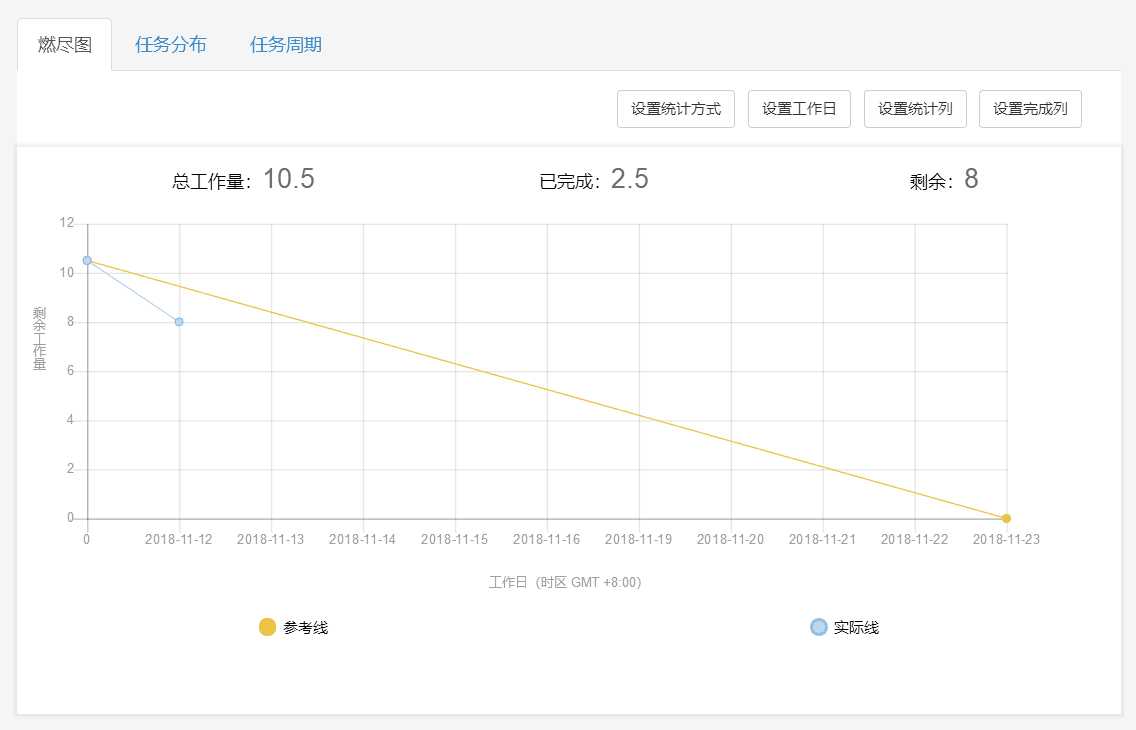
Task: Click the 2018-11-14 axis label
Action: tap(363, 540)
